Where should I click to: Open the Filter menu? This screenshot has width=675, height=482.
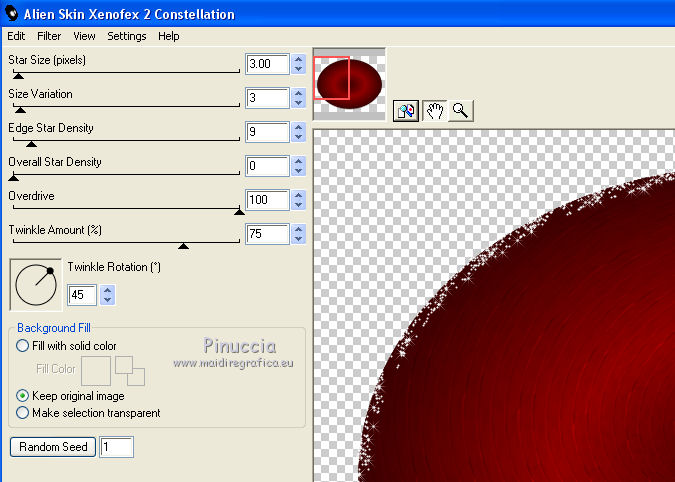tap(49, 36)
